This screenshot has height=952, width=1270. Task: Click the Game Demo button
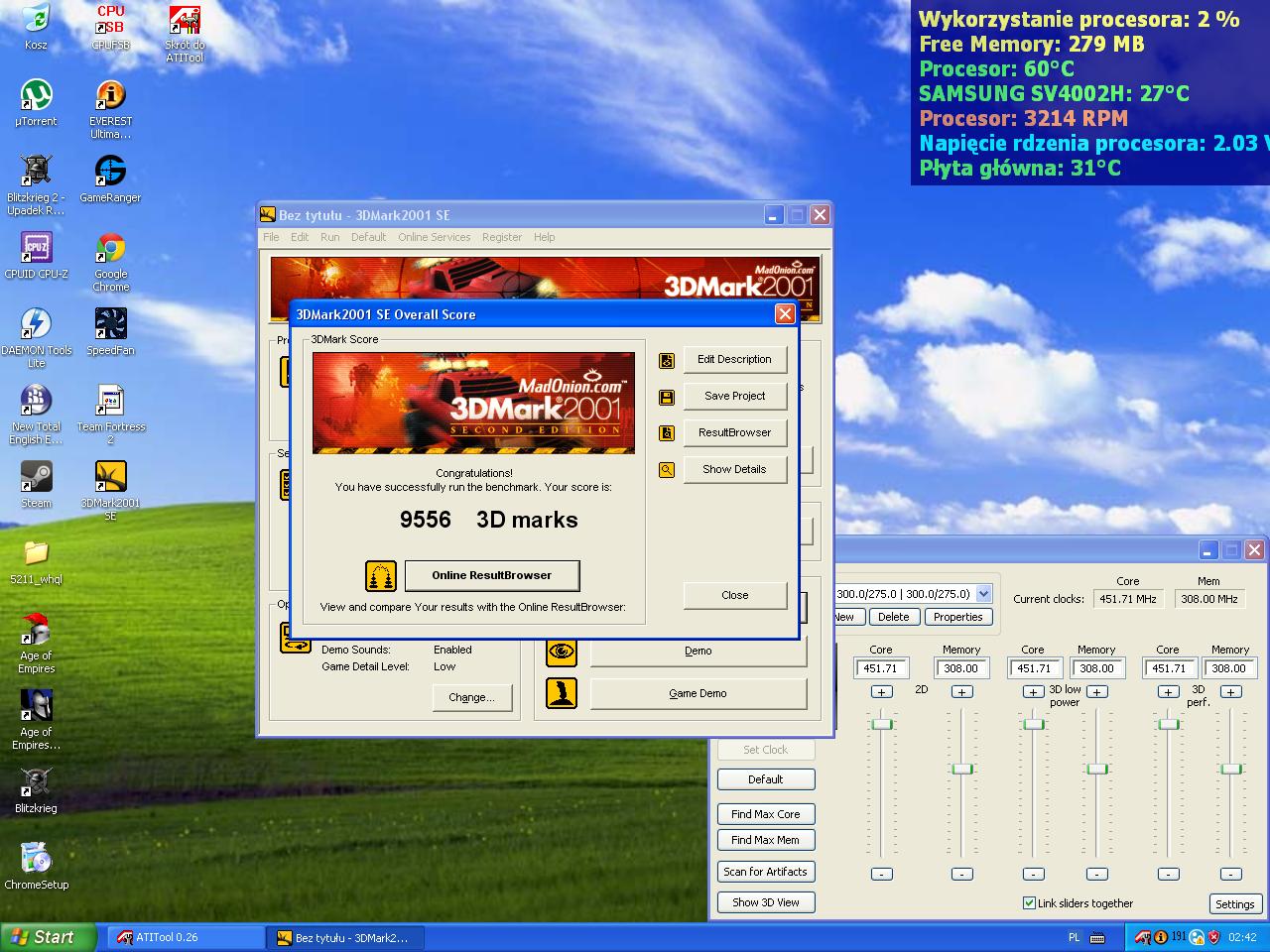click(698, 693)
